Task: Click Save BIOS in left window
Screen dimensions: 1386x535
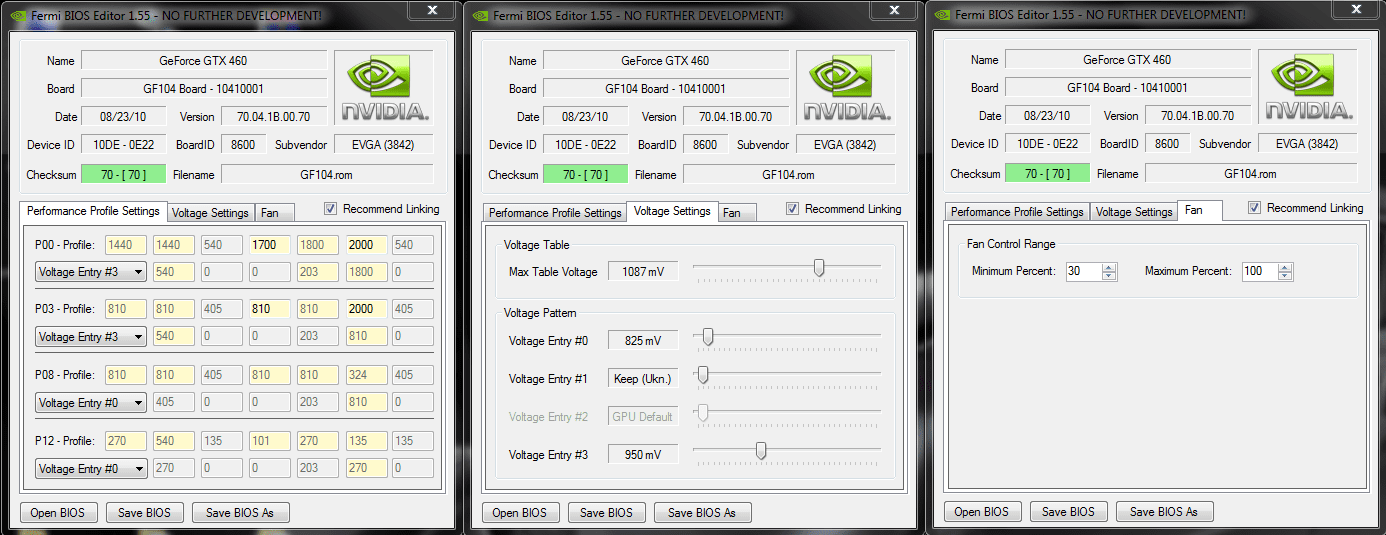Action: pos(144,512)
